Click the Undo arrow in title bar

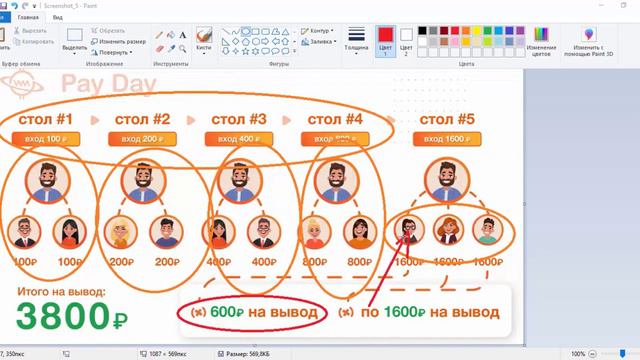click(x=14, y=6)
